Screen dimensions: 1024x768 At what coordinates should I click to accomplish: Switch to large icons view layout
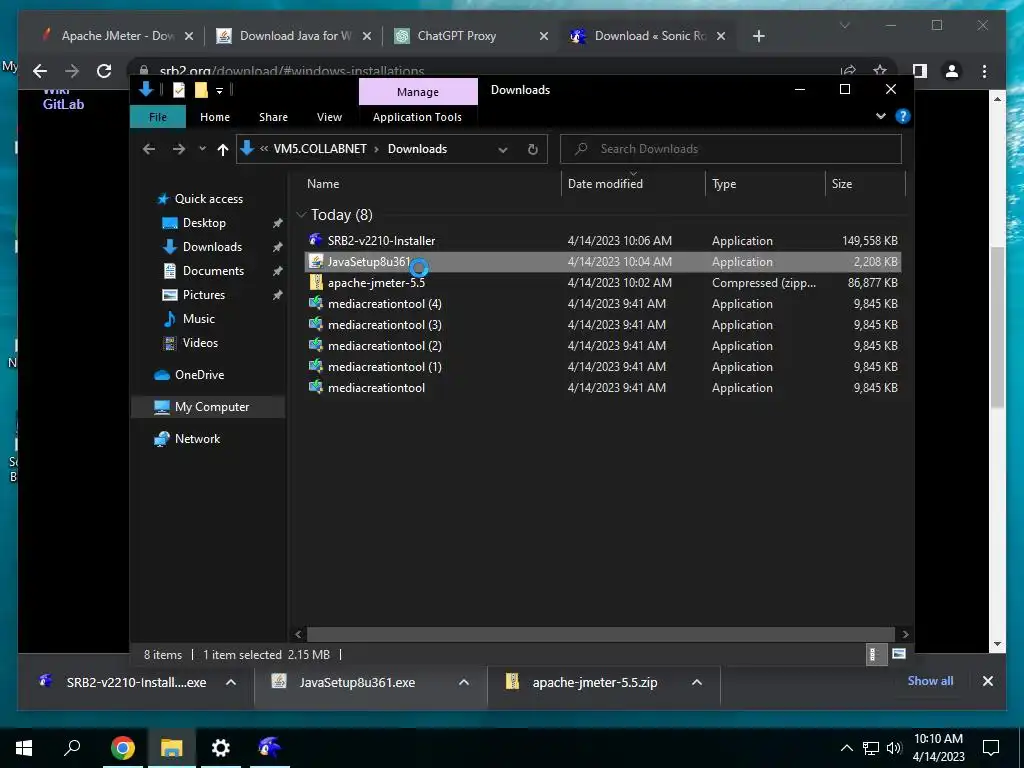coord(899,654)
